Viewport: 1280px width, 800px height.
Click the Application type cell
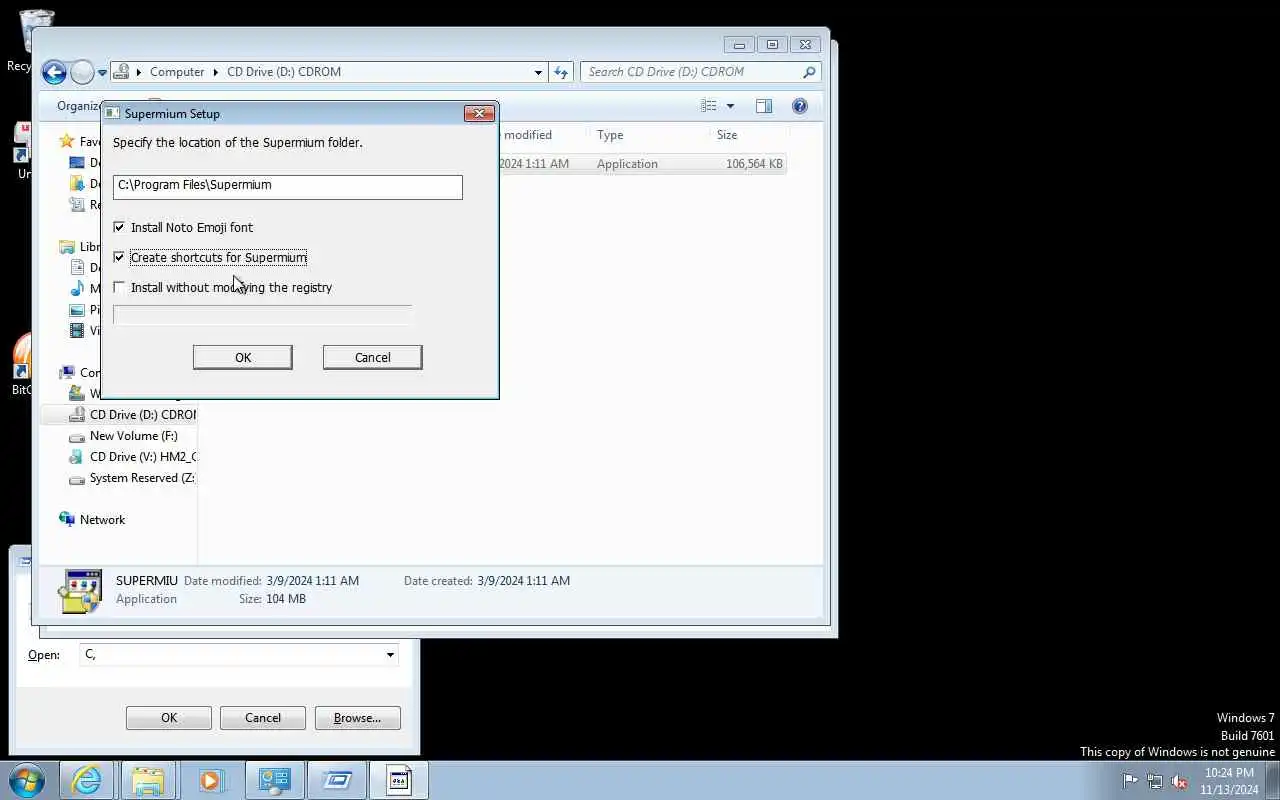627,164
